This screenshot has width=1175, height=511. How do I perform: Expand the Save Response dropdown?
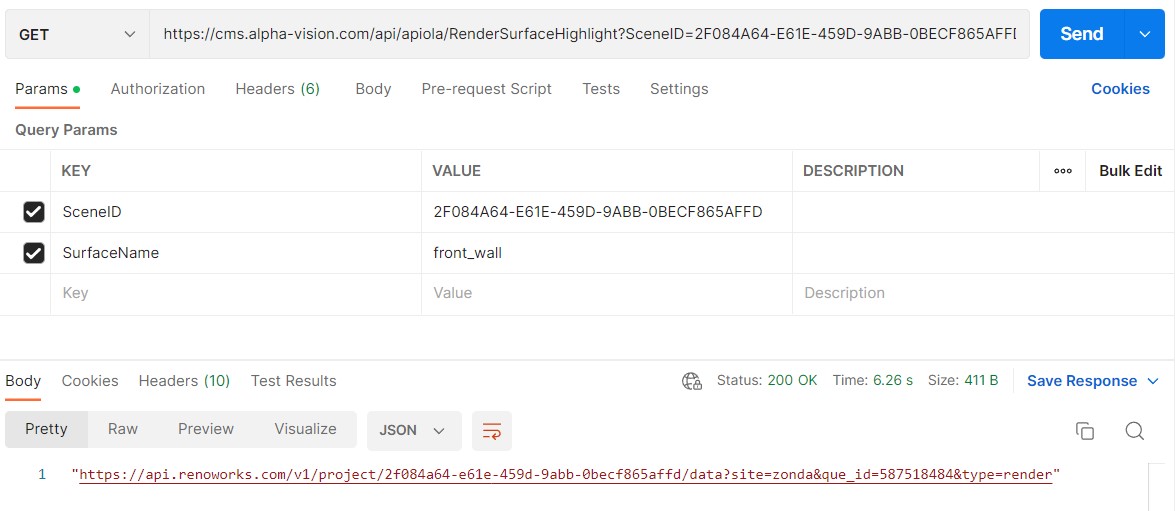pos(1152,381)
